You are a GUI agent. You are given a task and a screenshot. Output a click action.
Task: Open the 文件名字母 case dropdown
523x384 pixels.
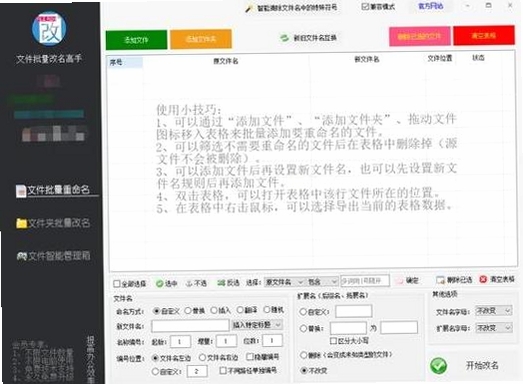[493, 311]
